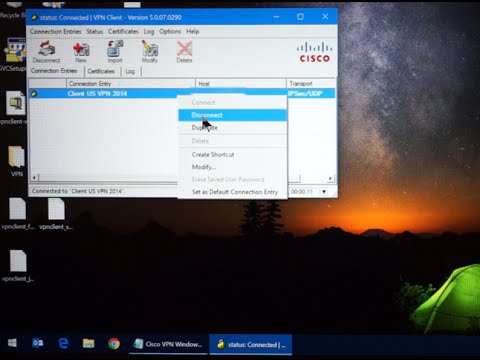Expand the status bar dropdown arrow

[x=324, y=192]
